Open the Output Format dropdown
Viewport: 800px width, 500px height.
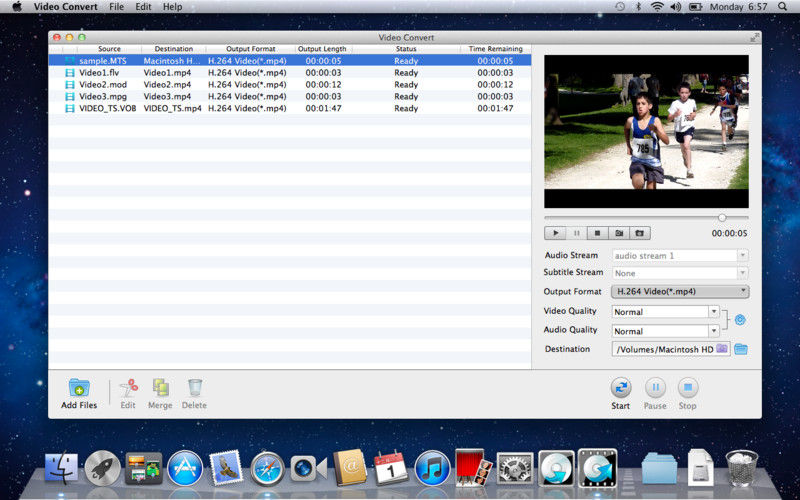(680, 292)
